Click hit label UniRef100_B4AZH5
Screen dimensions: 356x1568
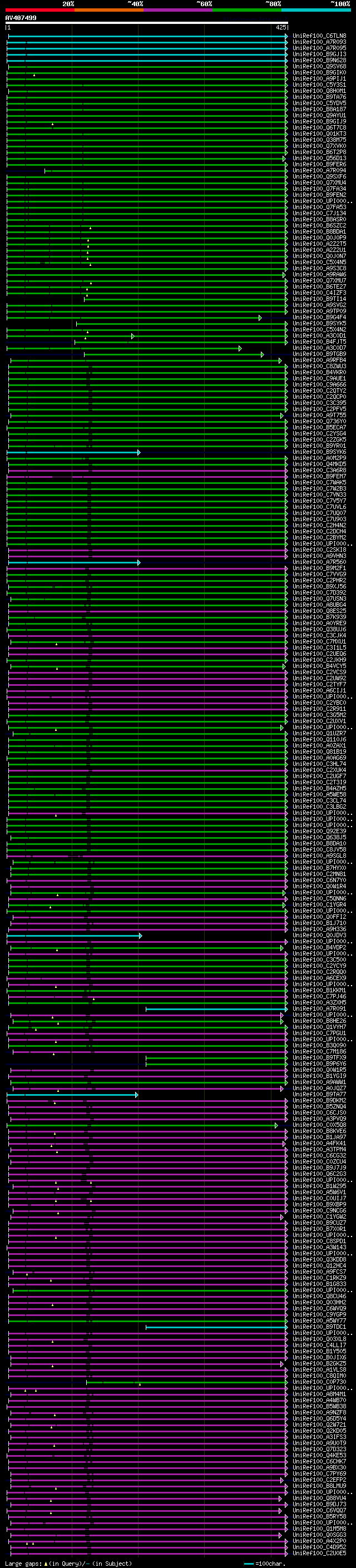(319, 789)
